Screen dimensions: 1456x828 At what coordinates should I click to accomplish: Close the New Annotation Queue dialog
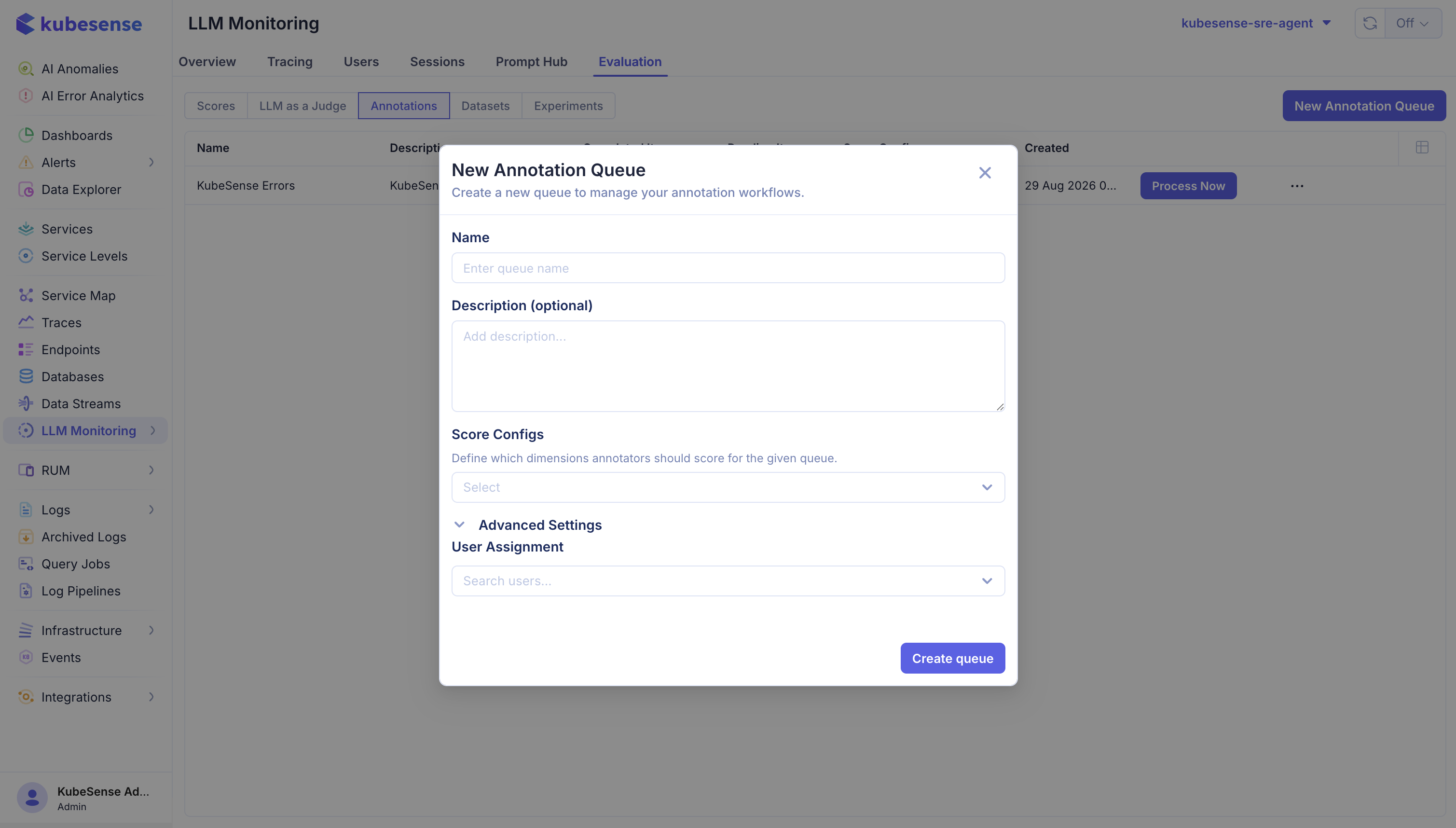pos(985,173)
